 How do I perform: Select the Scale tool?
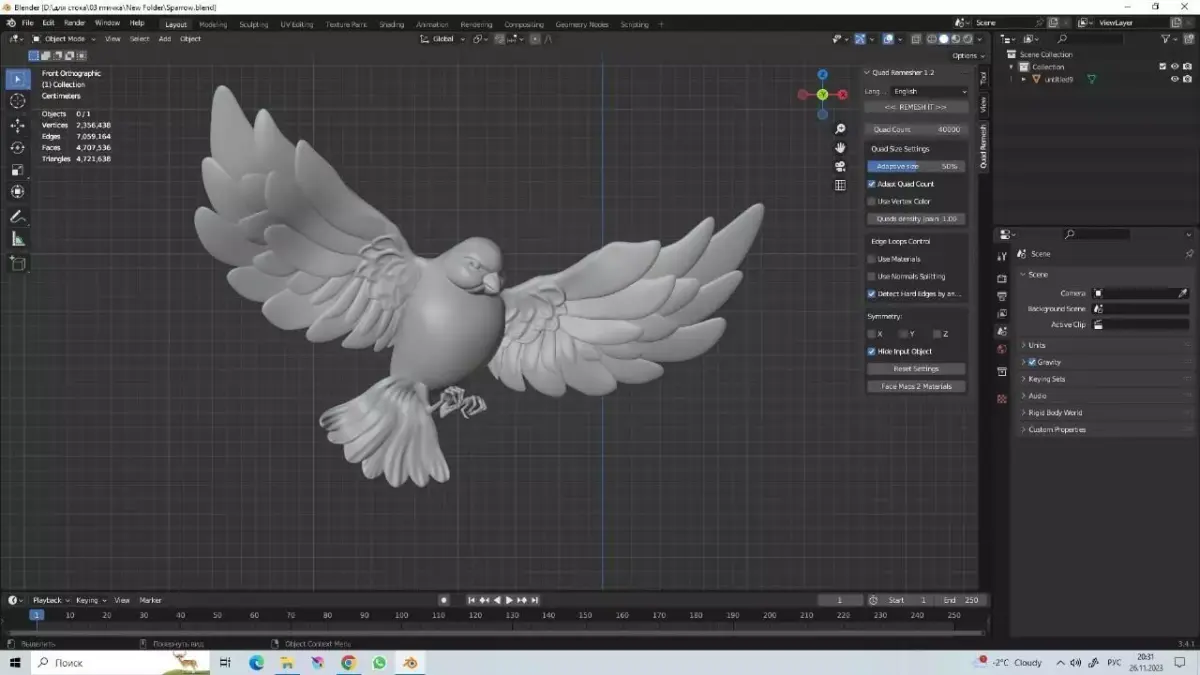(x=18, y=169)
